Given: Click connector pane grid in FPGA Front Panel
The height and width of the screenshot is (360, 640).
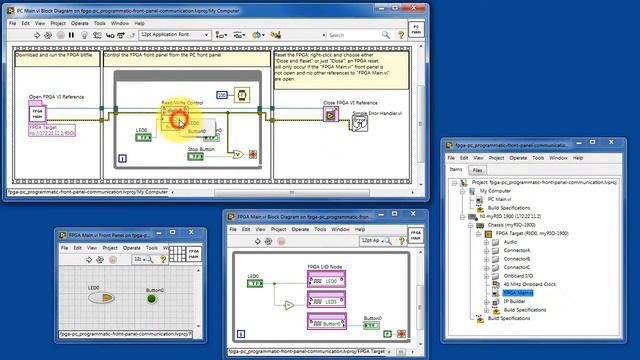Looking at the screenshot, I should pyautogui.click(x=177, y=254).
